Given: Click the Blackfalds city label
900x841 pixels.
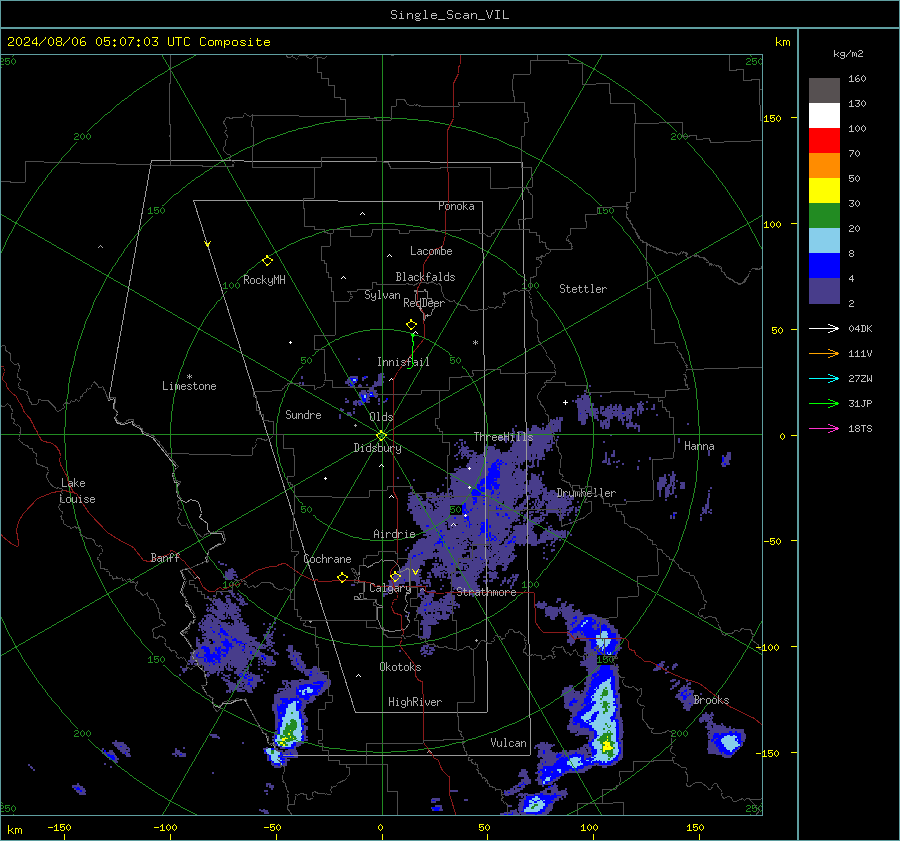Looking at the screenshot, I should click(x=425, y=277).
